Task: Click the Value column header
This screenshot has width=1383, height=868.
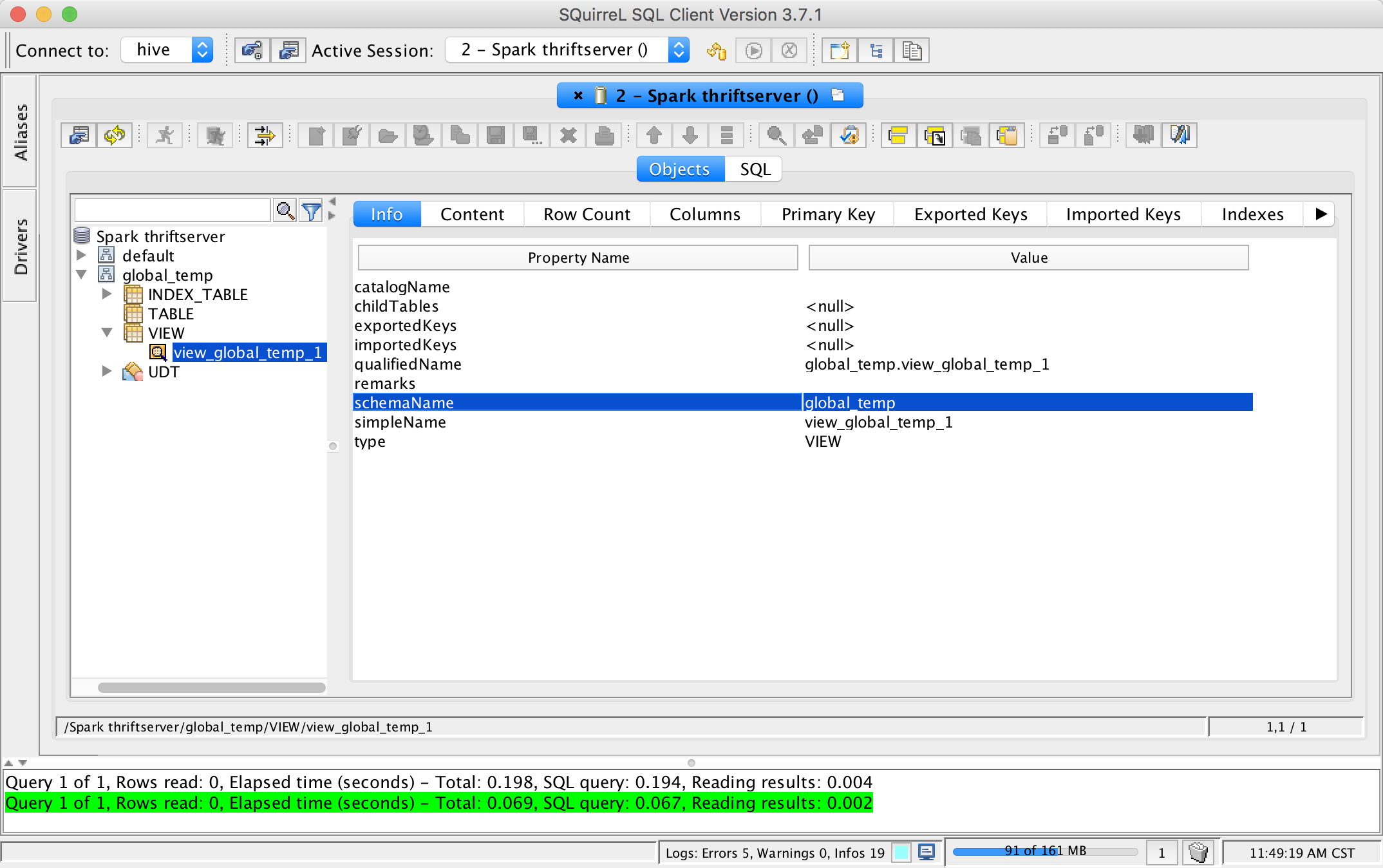Action: [x=1029, y=258]
